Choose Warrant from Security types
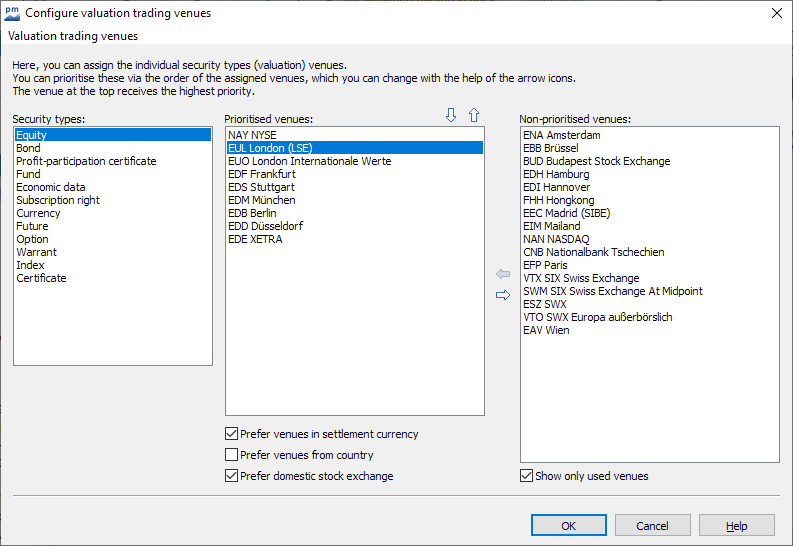The image size is (793, 546). pos(36,252)
